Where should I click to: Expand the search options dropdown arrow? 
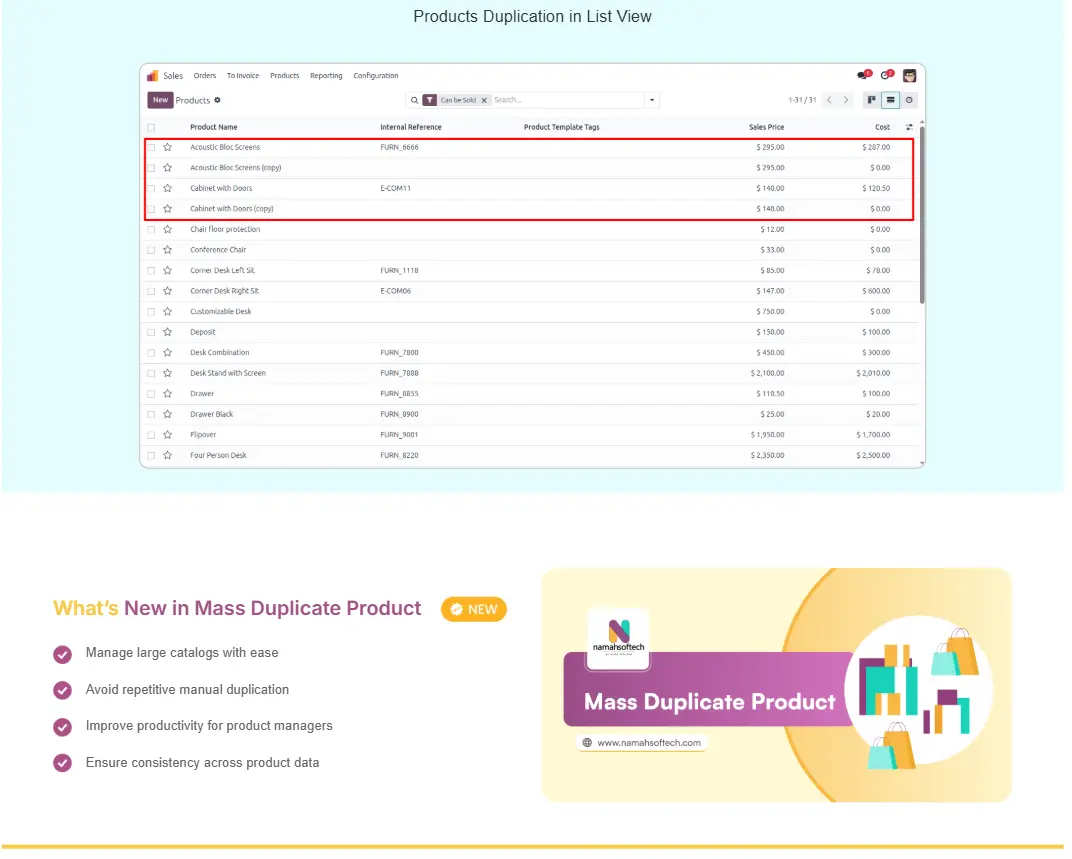652,100
